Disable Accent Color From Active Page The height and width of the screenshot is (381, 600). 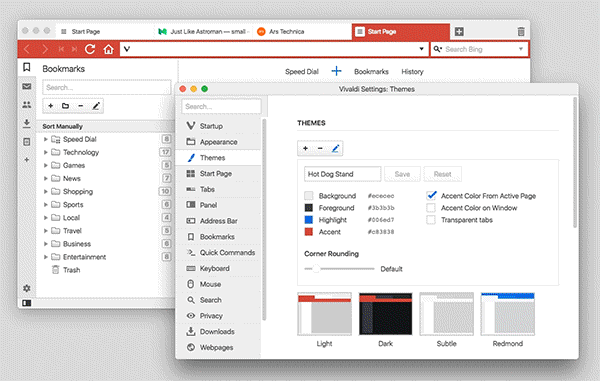pos(431,195)
